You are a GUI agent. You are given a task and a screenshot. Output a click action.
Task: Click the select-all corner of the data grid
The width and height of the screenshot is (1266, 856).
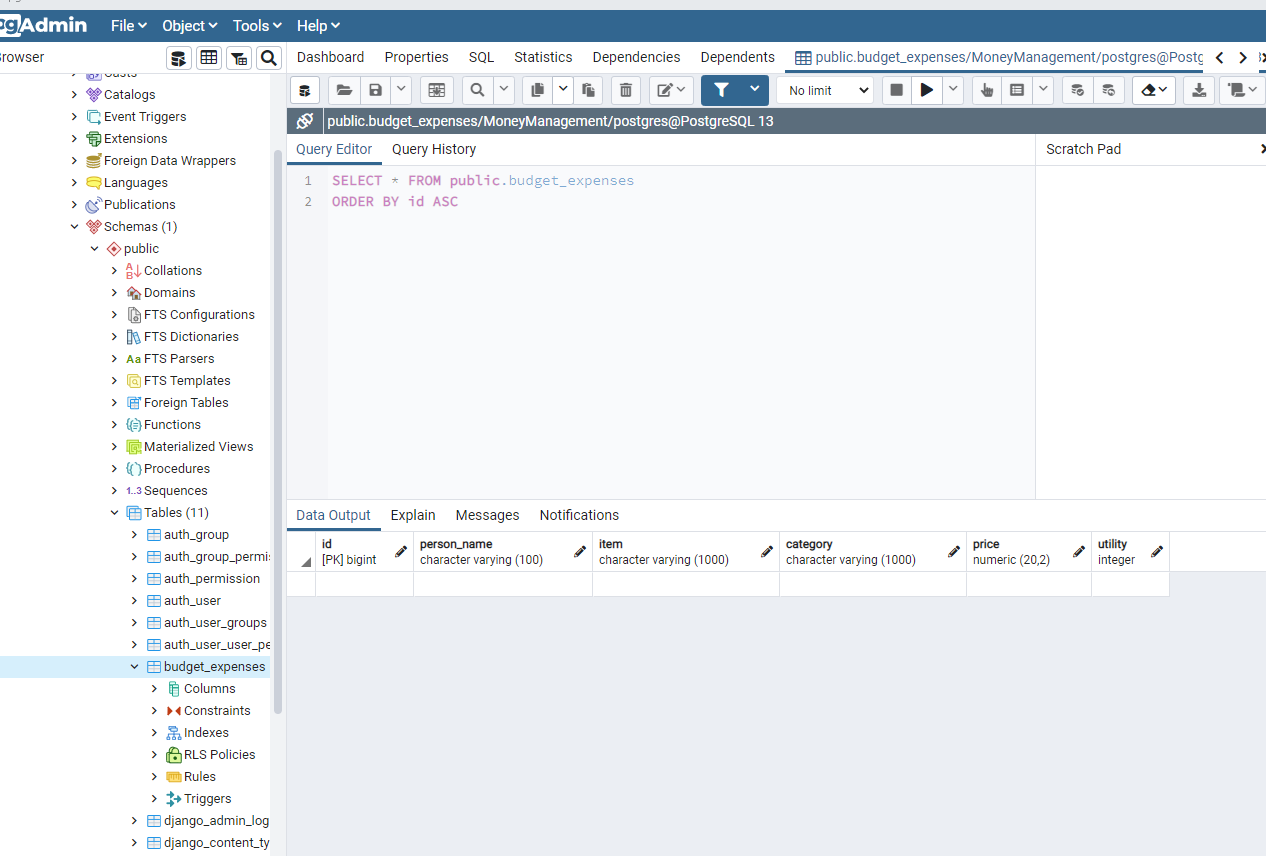(301, 552)
